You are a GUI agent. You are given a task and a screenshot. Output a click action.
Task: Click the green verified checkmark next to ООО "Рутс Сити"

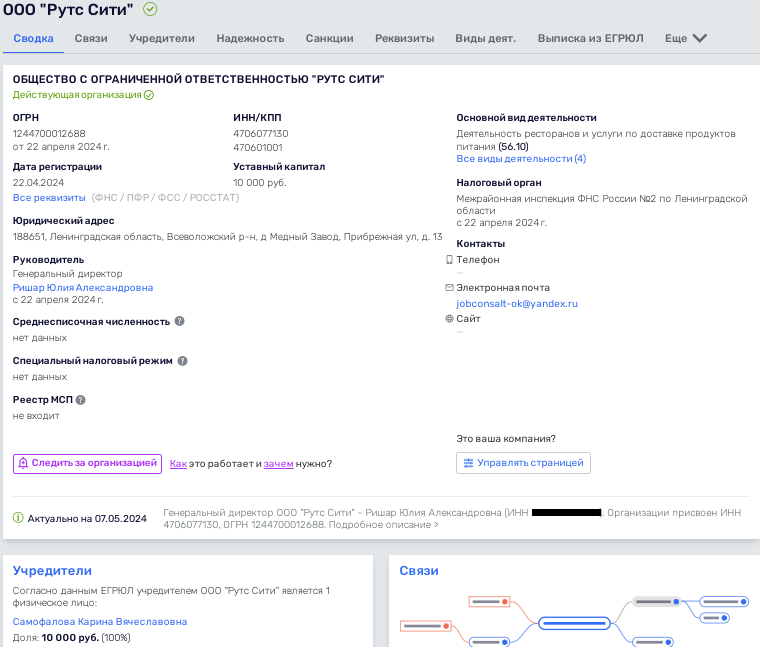pyautogui.click(x=150, y=9)
